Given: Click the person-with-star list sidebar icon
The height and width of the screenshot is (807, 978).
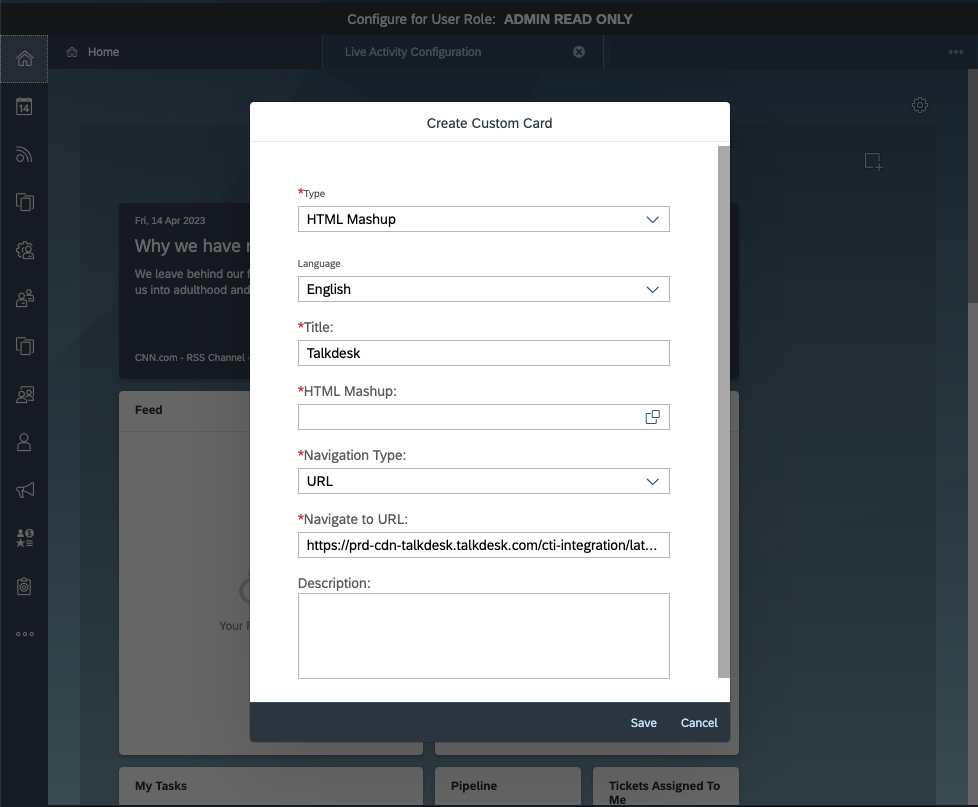Looking at the screenshot, I should 24,538.
